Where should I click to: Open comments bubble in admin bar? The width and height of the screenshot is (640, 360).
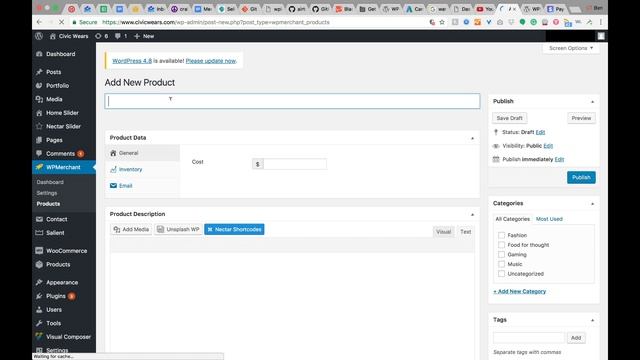click(121, 36)
